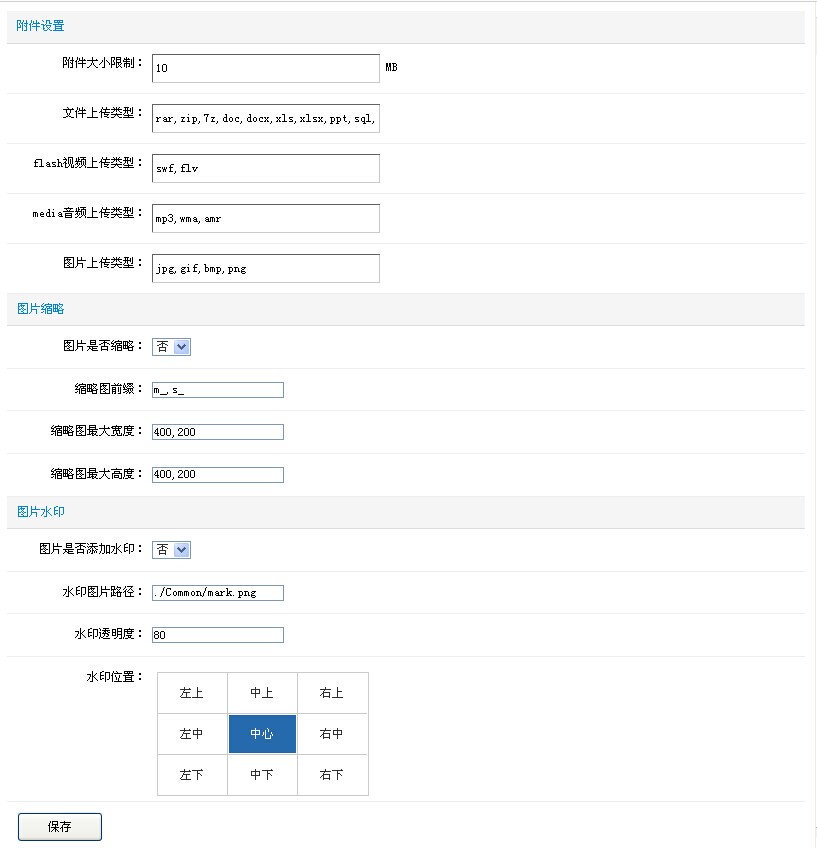Select 中心 highlighted watermark position
Image resolution: width=817 pixels, height=848 pixels.
tap(262, 734)
